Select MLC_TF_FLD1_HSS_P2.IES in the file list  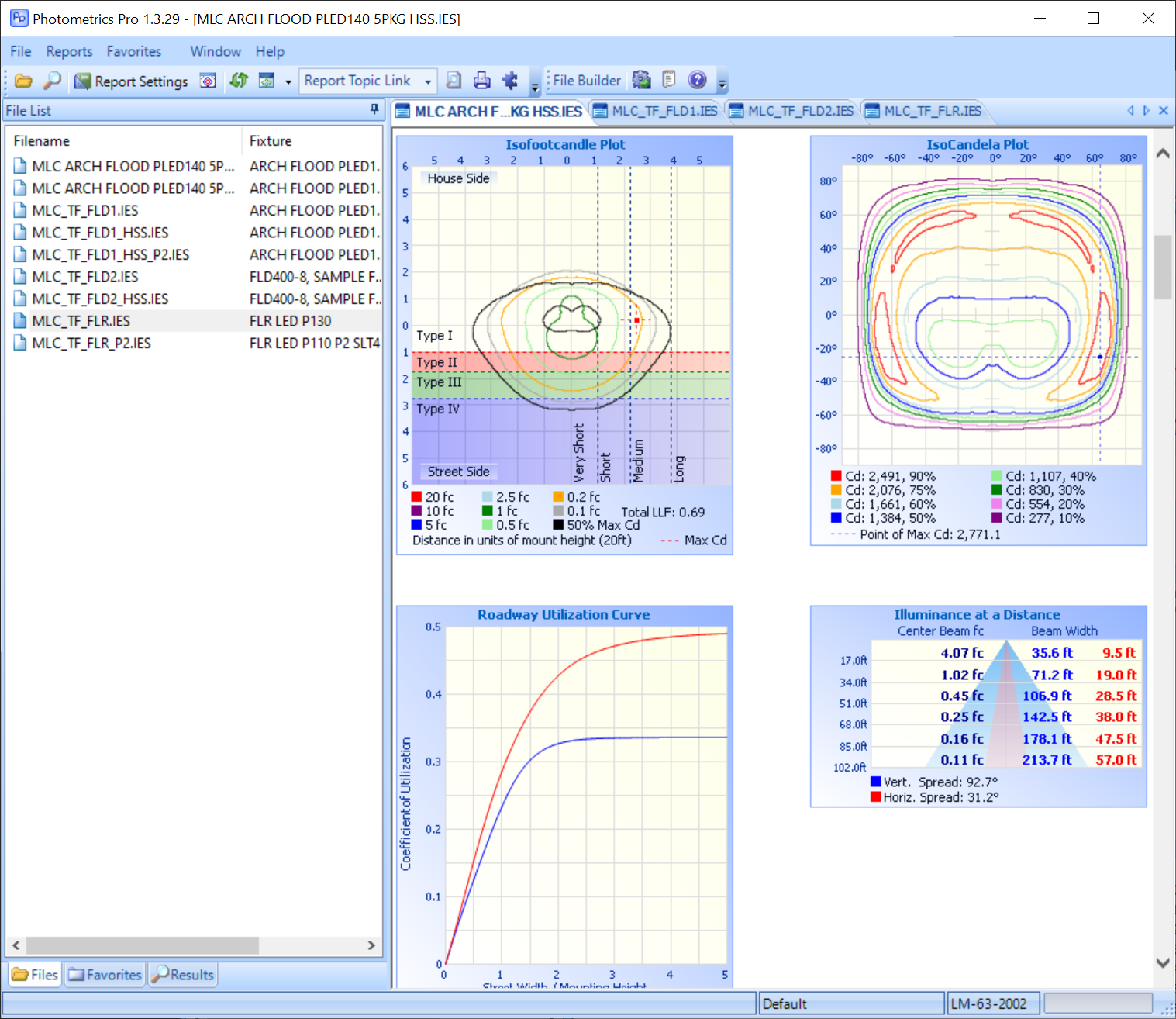[111, 254]
